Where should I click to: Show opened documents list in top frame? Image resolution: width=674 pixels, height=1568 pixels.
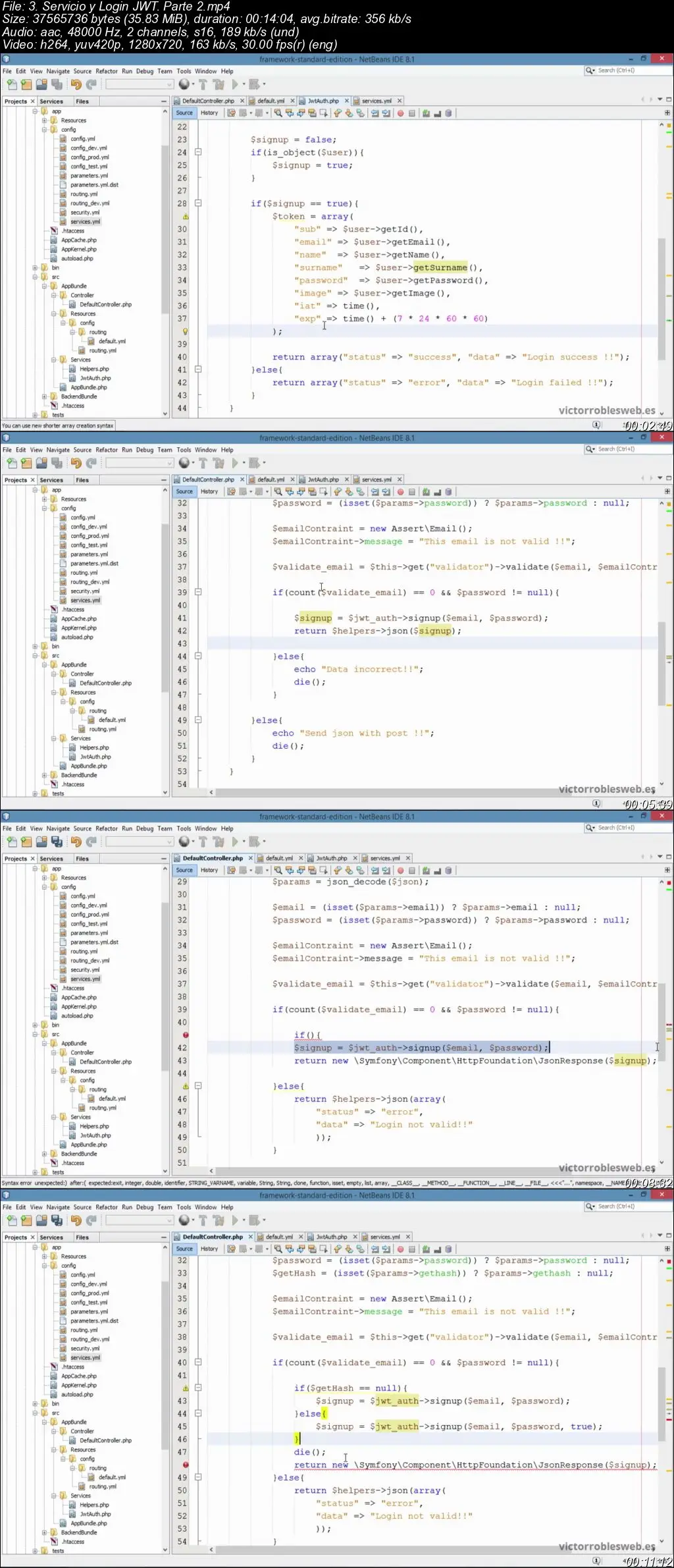point(660,99)
